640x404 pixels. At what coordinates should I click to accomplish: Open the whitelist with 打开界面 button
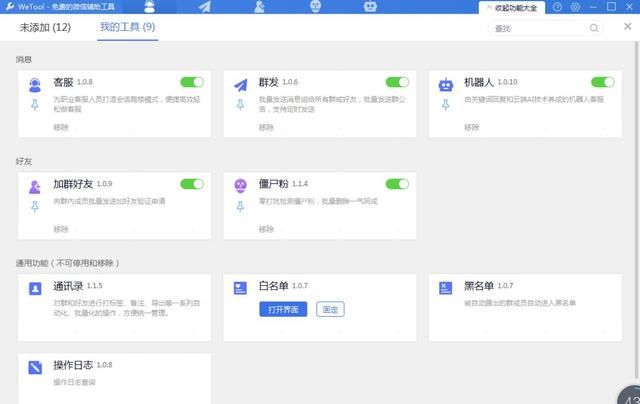point(283,309)
